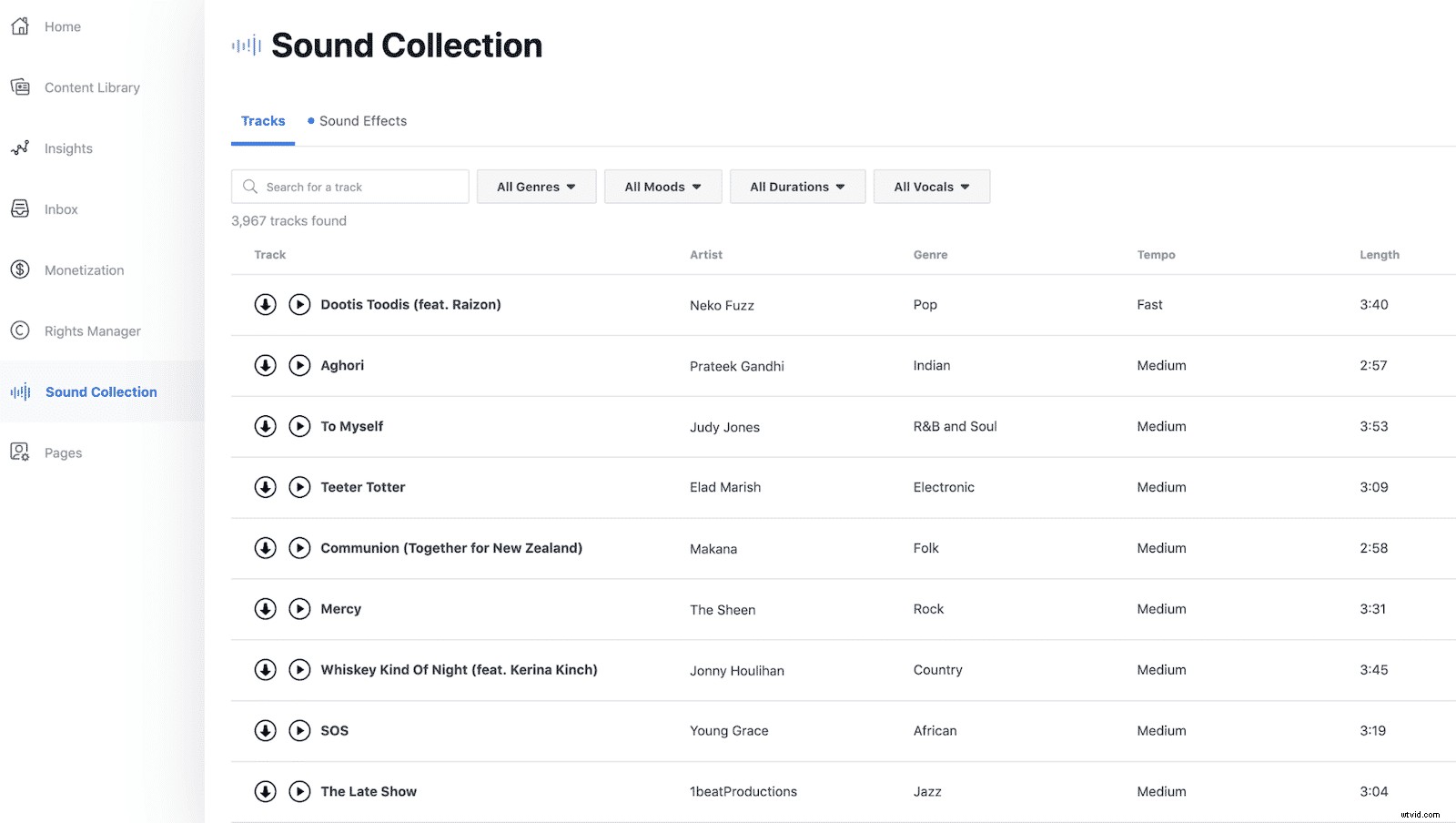Select the Tracks tab
1456x823 pixels.
tap(263, 120)
